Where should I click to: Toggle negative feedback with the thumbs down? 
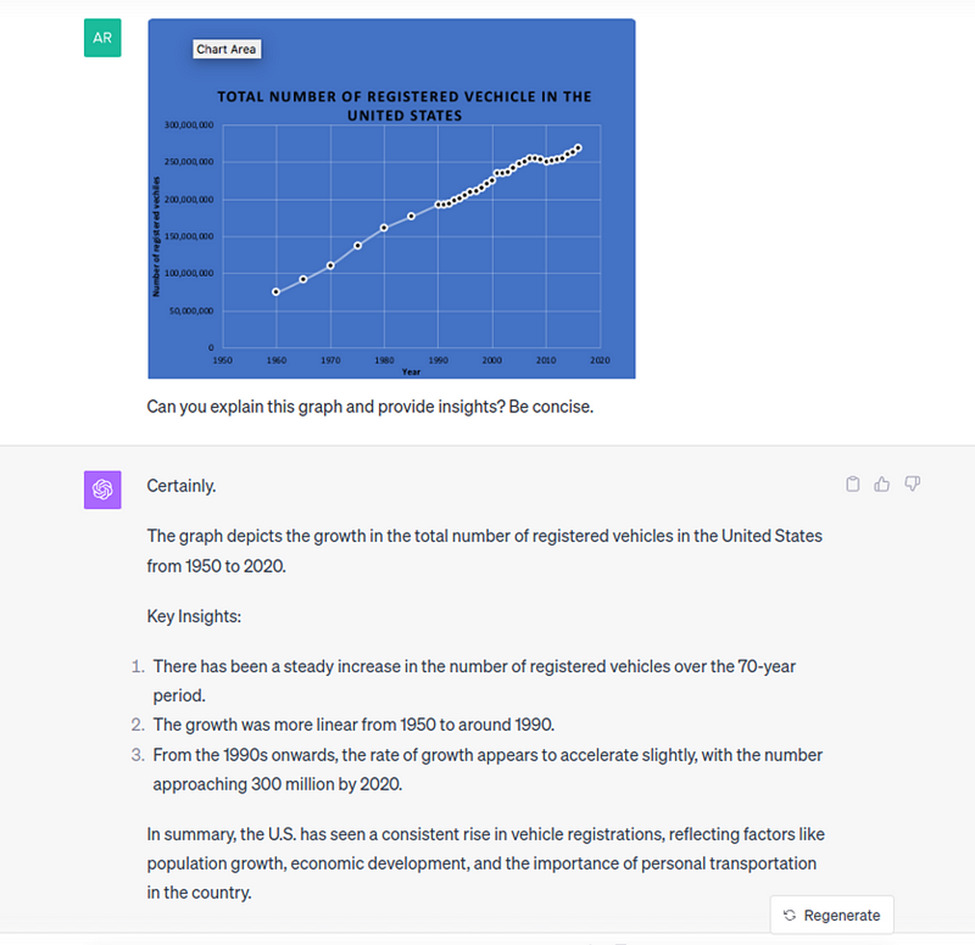[911, 484]
